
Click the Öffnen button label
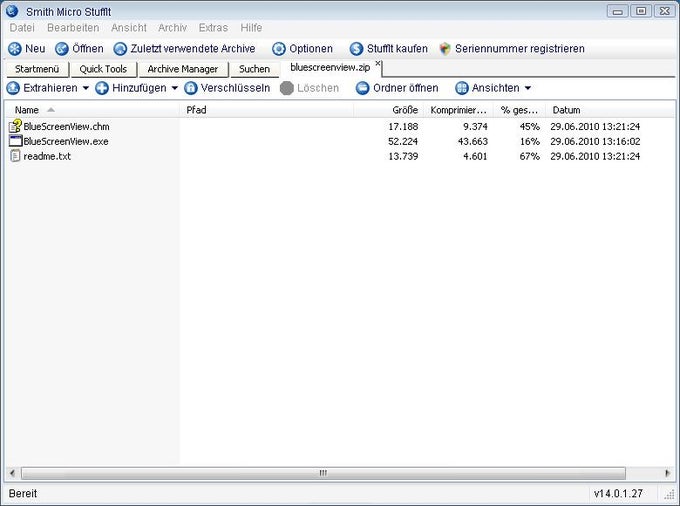tap(88, 49)
